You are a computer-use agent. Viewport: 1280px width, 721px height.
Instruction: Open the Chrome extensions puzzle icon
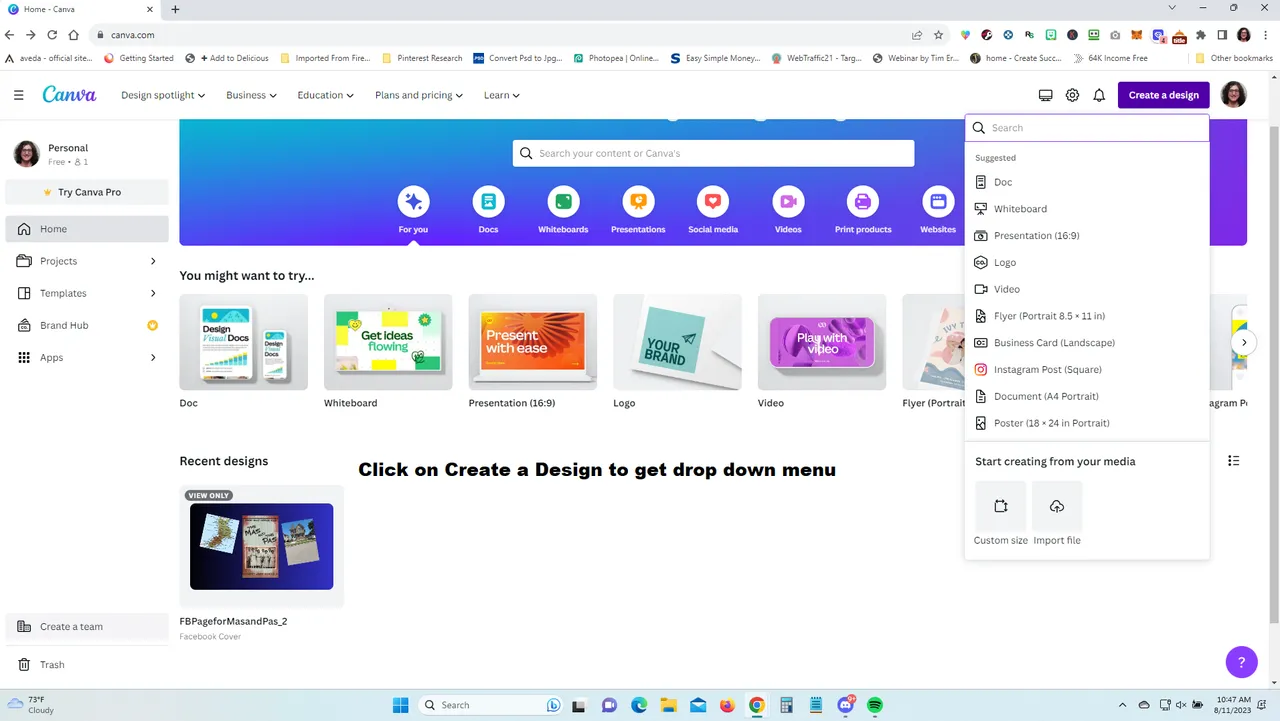point(1200,35)
